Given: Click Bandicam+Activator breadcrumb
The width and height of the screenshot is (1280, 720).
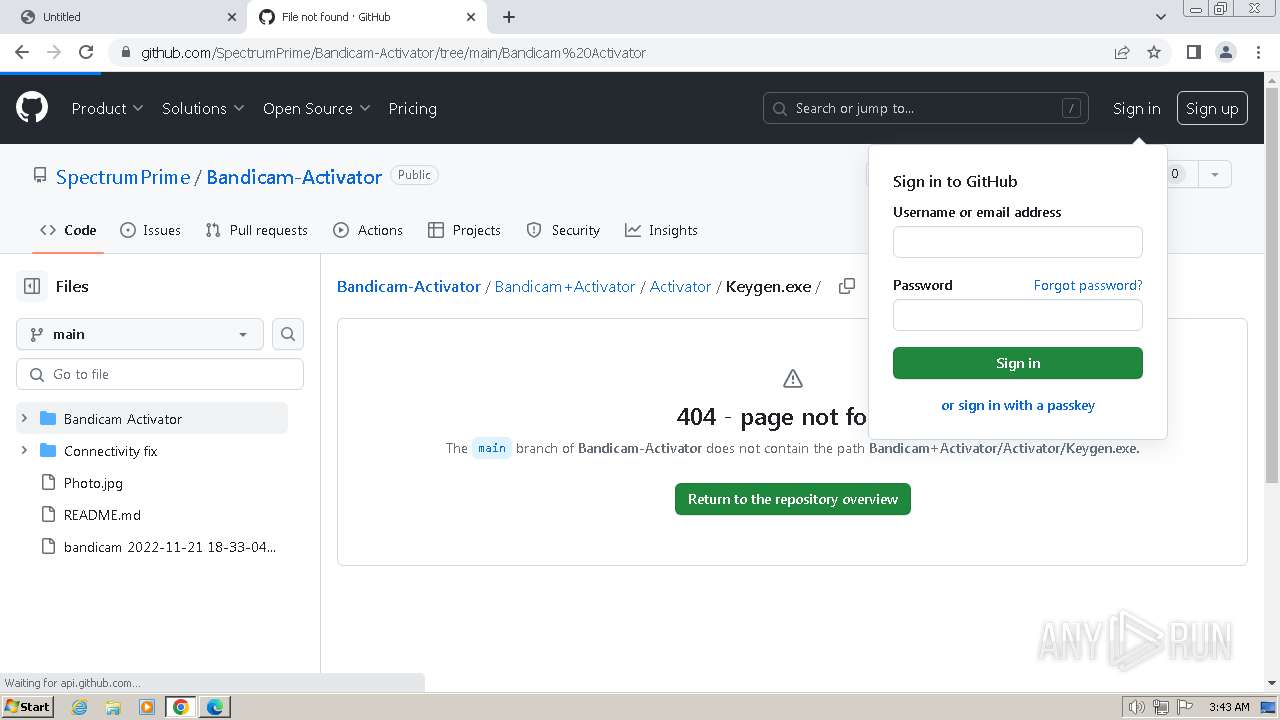Looking at the screenshot, I should pos(565,286).
